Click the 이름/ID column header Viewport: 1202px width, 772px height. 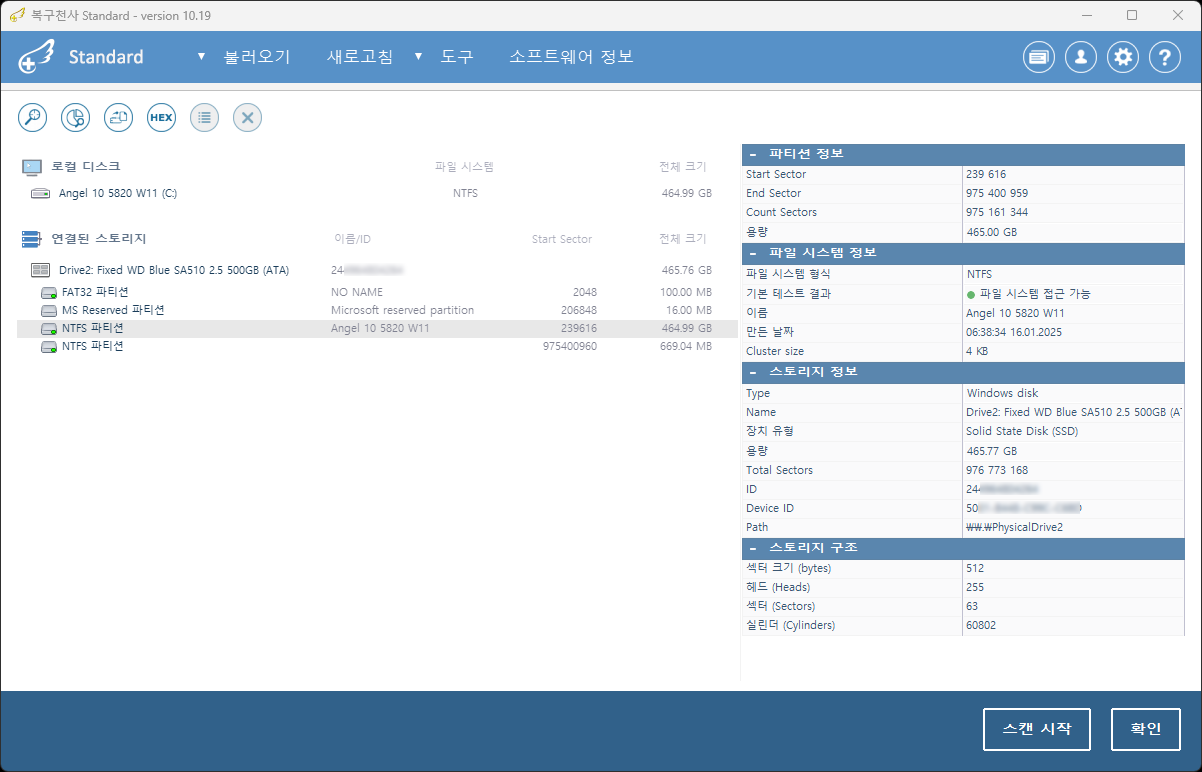click(352, 239)
